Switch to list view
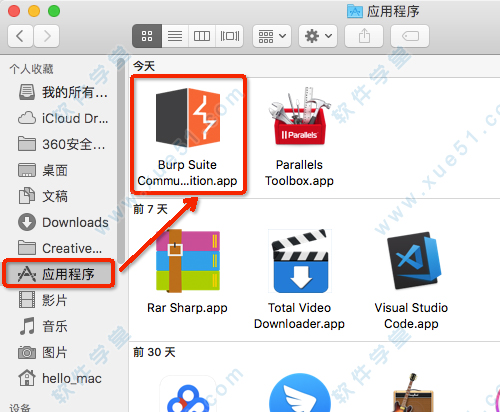This screenshot has width=500, height=412. click(x=175, y=36)
